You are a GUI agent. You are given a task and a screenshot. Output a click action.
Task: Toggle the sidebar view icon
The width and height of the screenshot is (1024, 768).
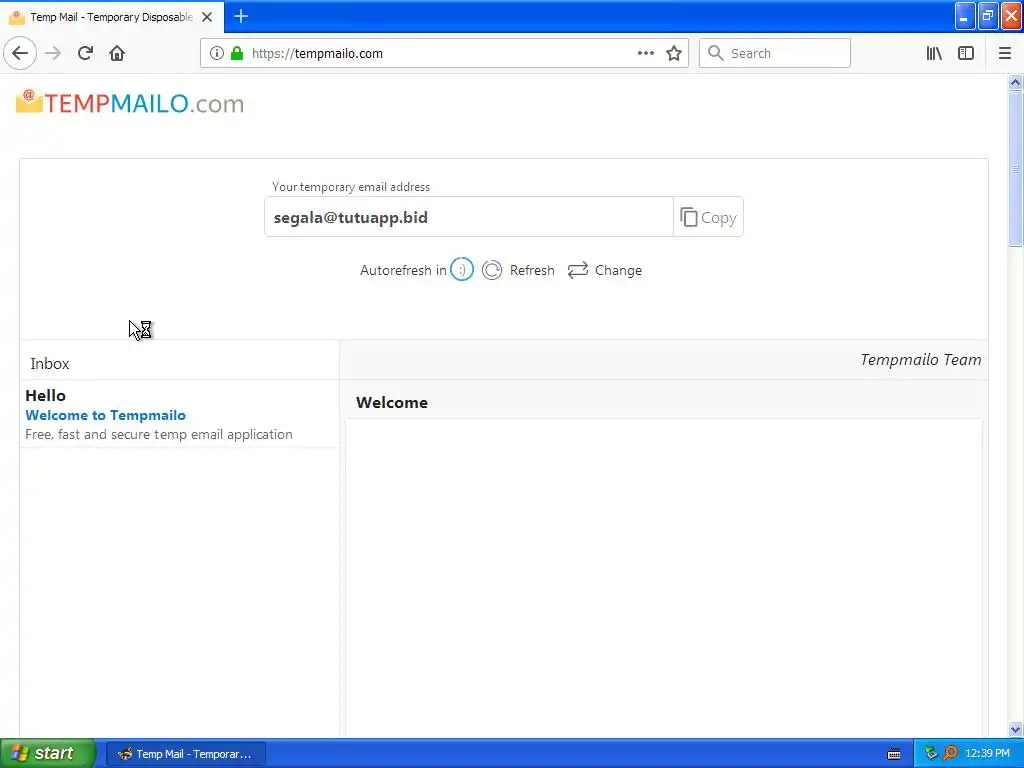click(966, 53)
